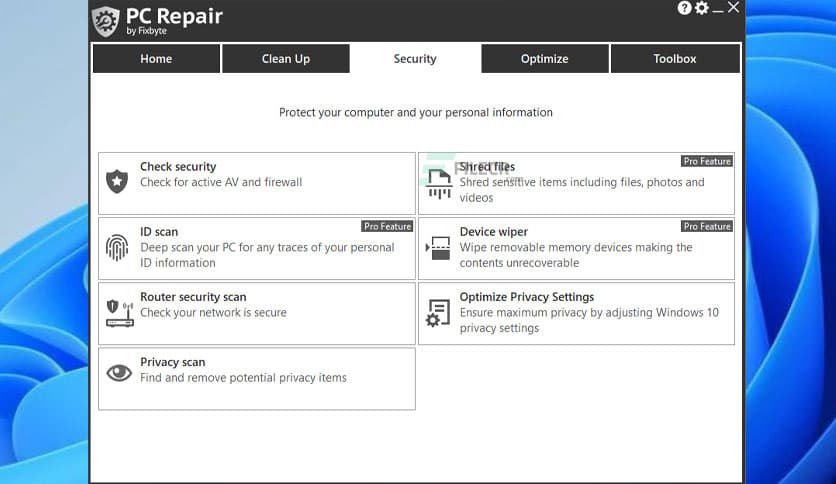Start the ID scan feature title
Screen dimensions: 836x484
(x=159, y=232)
